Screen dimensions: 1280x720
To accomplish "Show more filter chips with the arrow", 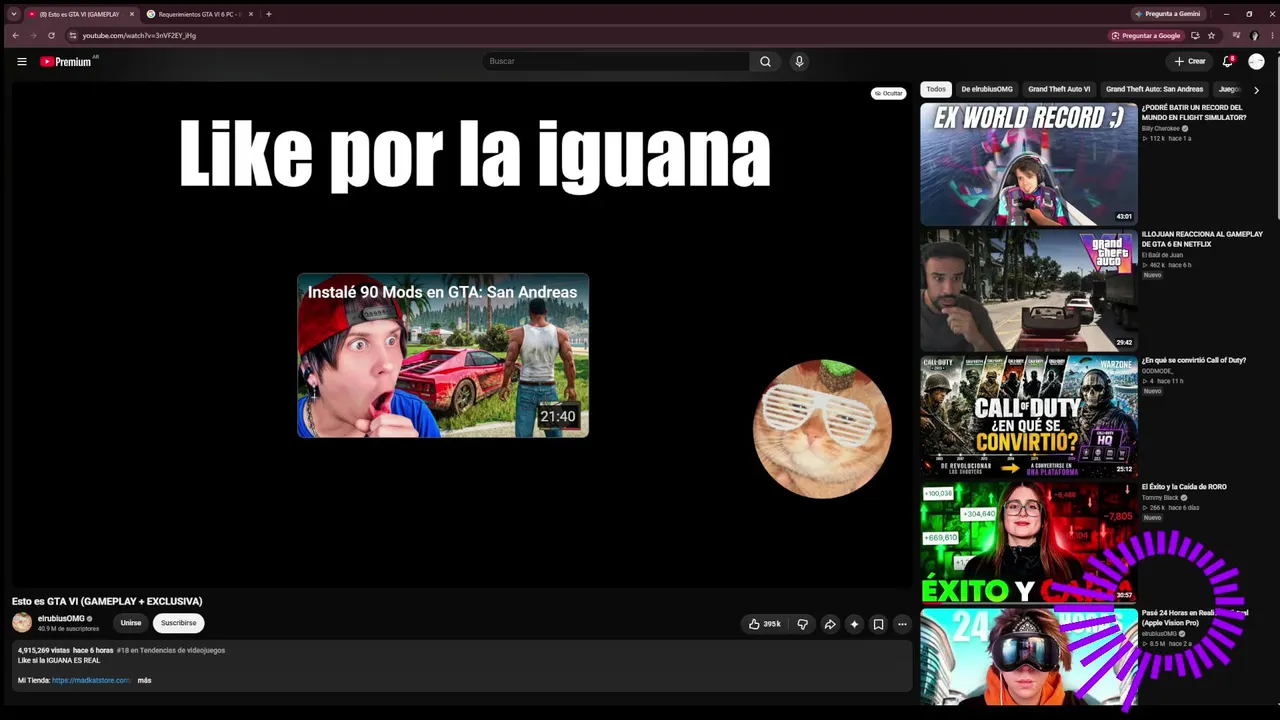I will pos(1256,90).
